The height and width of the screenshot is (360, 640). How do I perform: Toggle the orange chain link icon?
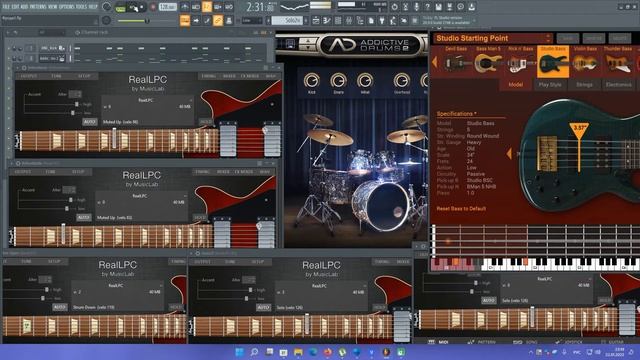[x=218, y=20]
